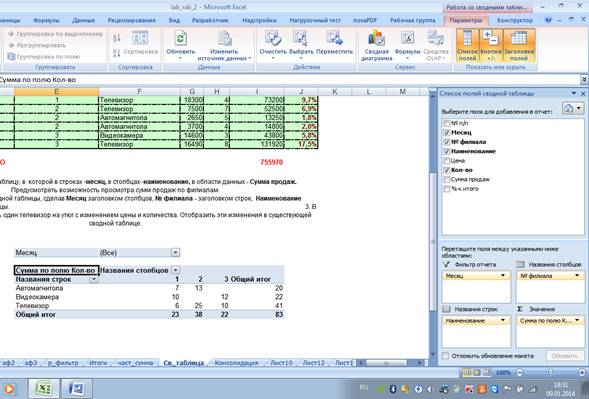Expand the formula bar

click(x=584, y=80)
